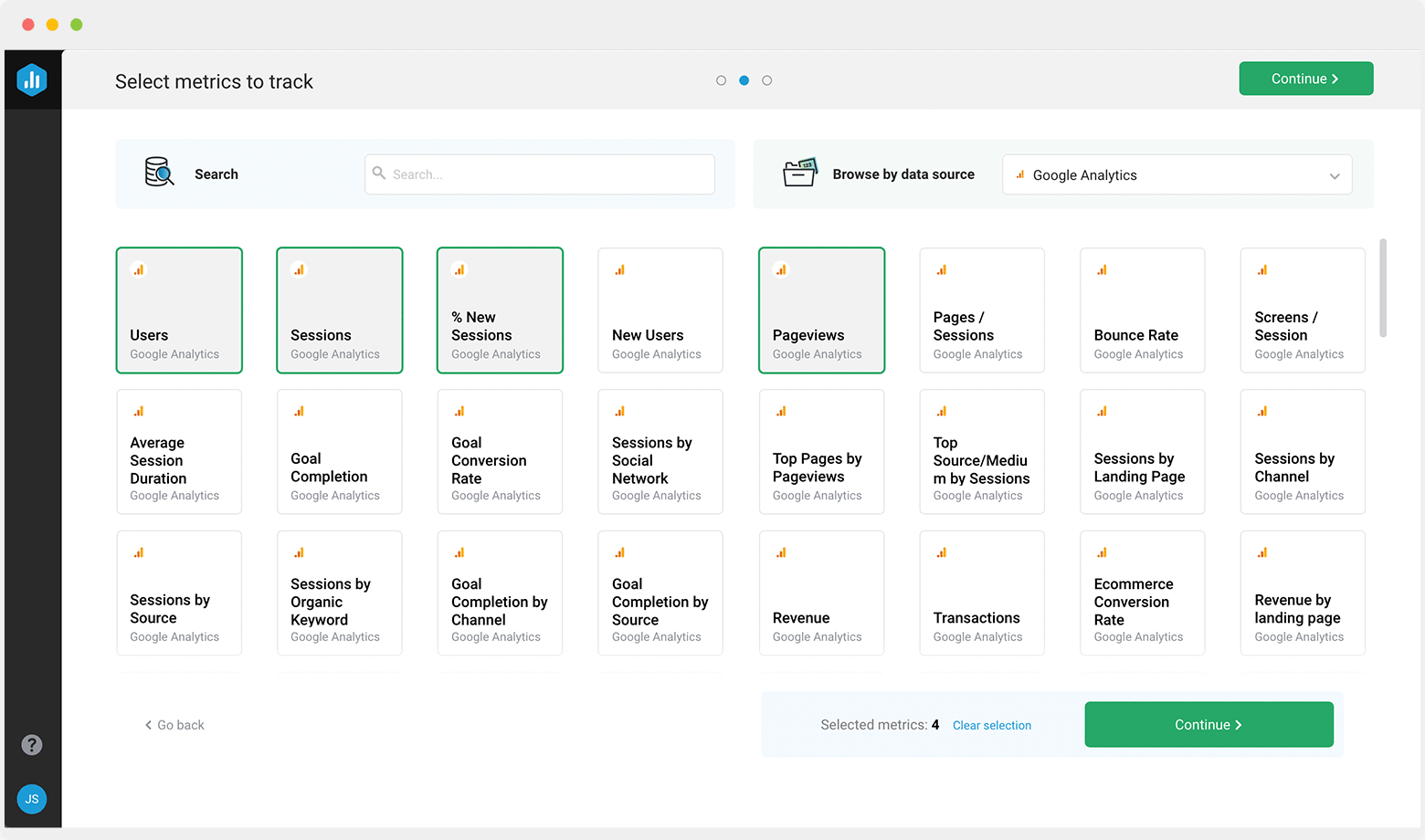
Task: Select the Sessions by Channel metric
Action: (x=1304, y=452)
